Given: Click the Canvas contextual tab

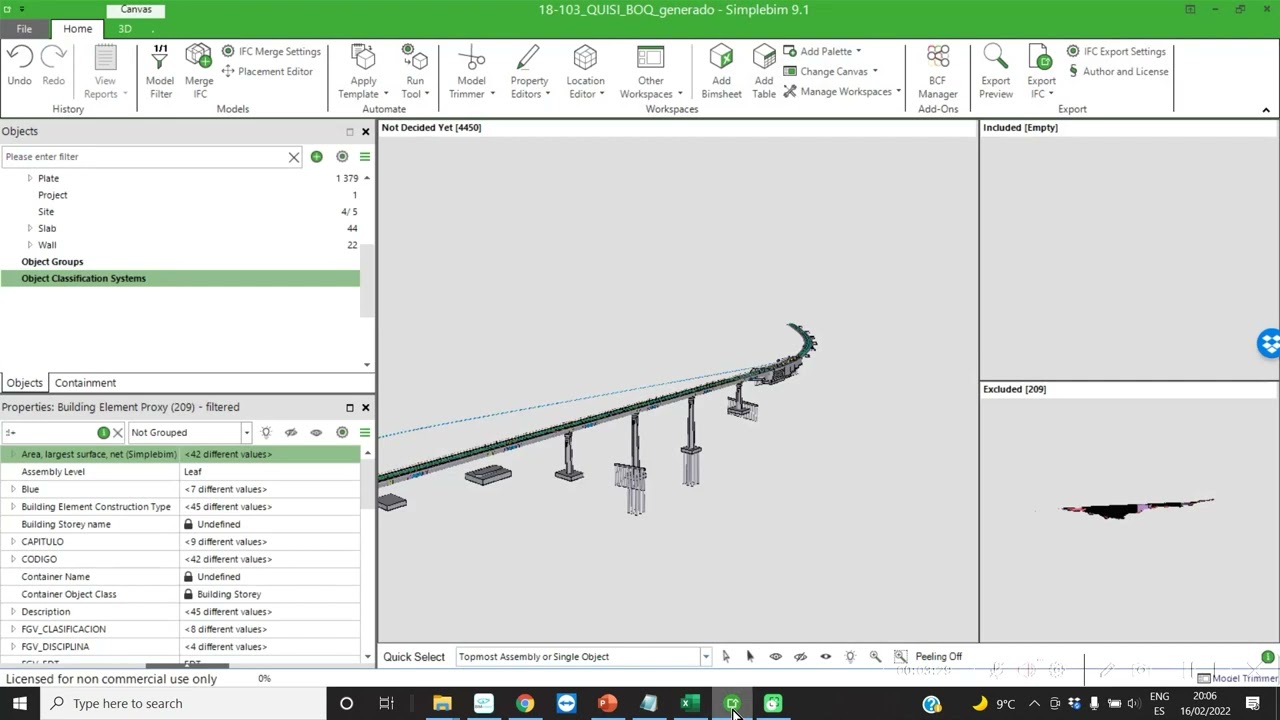Looking at the screenshot, I should (x=136, y=9).
